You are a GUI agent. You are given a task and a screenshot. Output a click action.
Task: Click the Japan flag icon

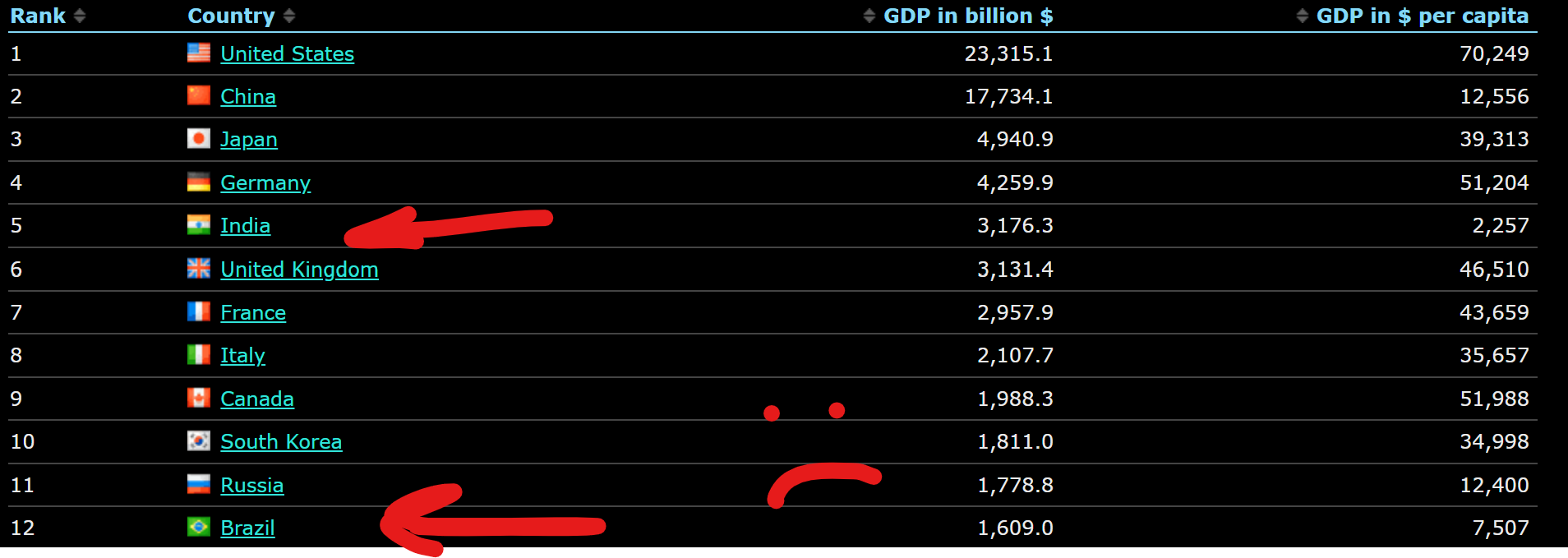coord(198,139)
